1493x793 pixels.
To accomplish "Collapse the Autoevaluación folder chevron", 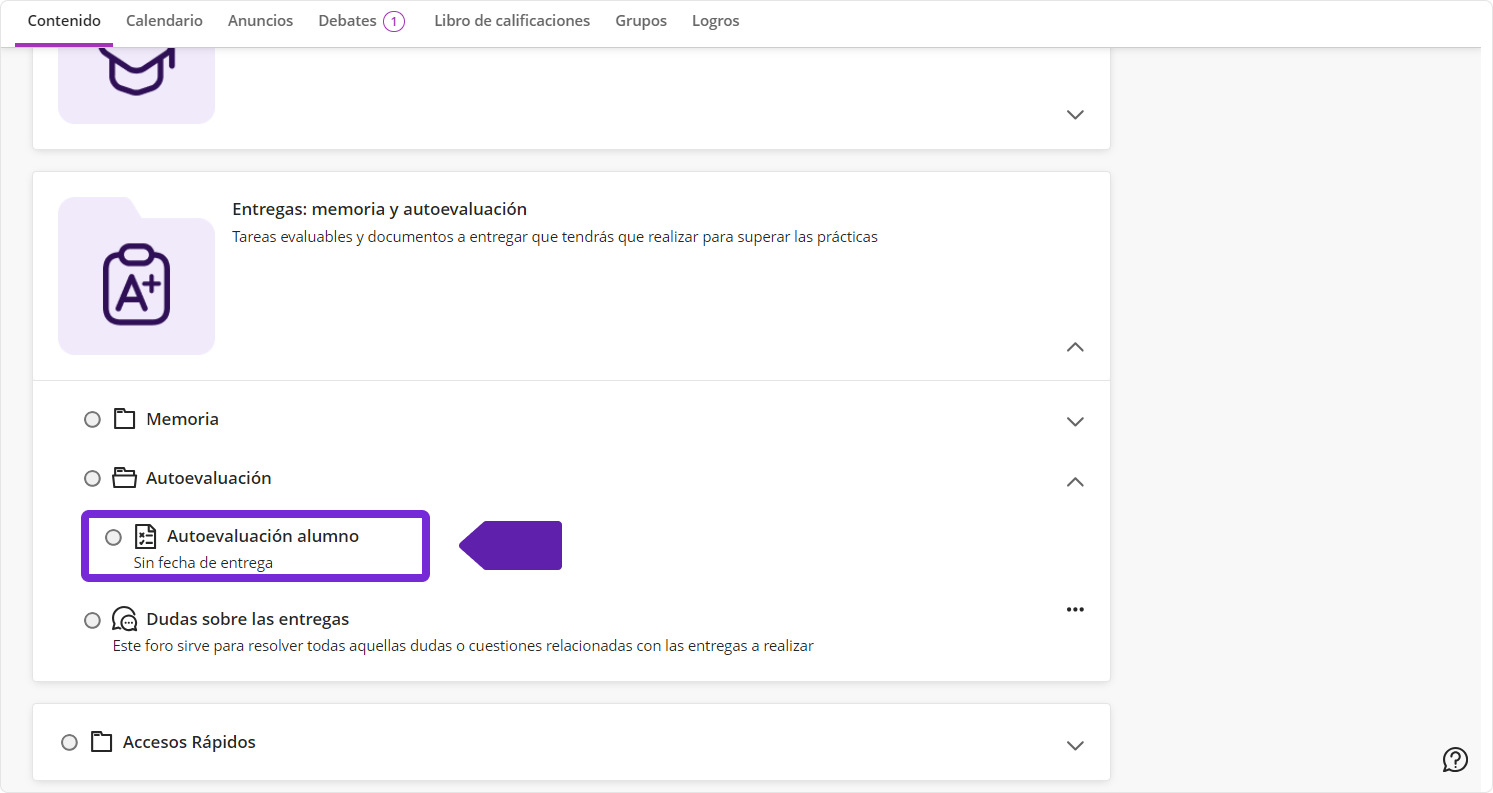I will [x=1075, y=481].
